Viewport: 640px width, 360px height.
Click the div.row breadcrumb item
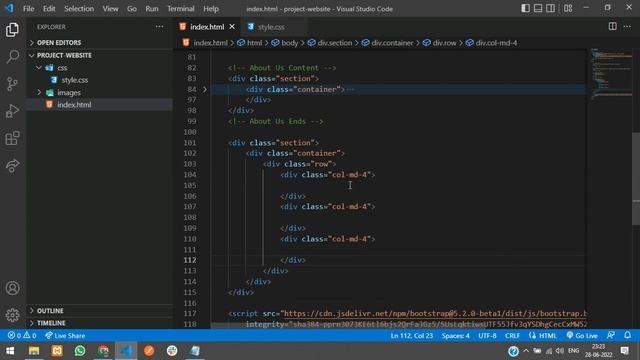click(x=444, y=43)
